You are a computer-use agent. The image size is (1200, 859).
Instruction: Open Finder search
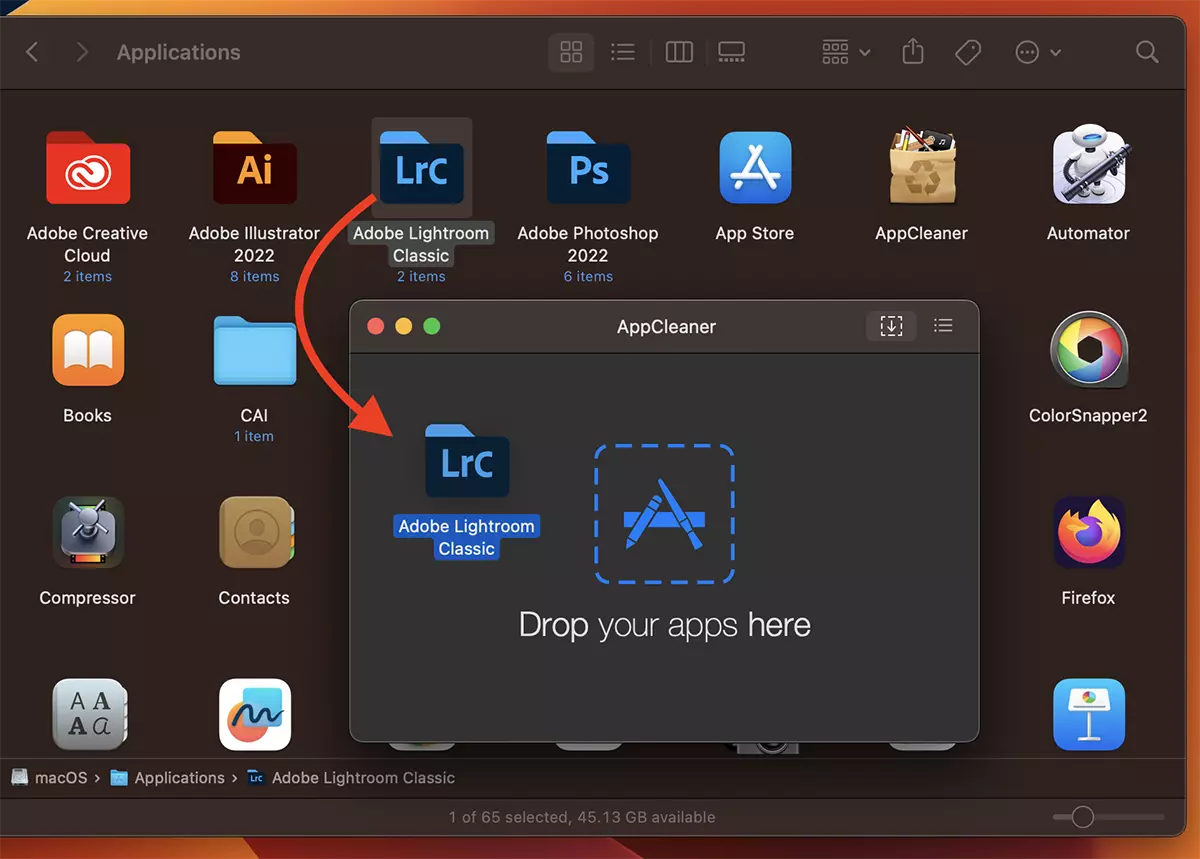coord(1147,52)
